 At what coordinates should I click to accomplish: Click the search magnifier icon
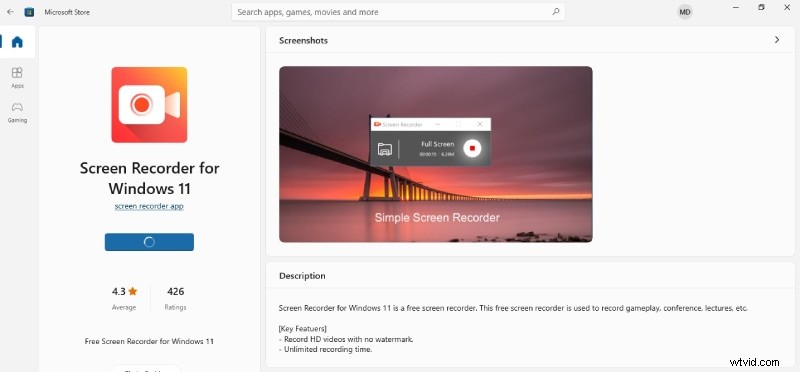coord(556,12)
